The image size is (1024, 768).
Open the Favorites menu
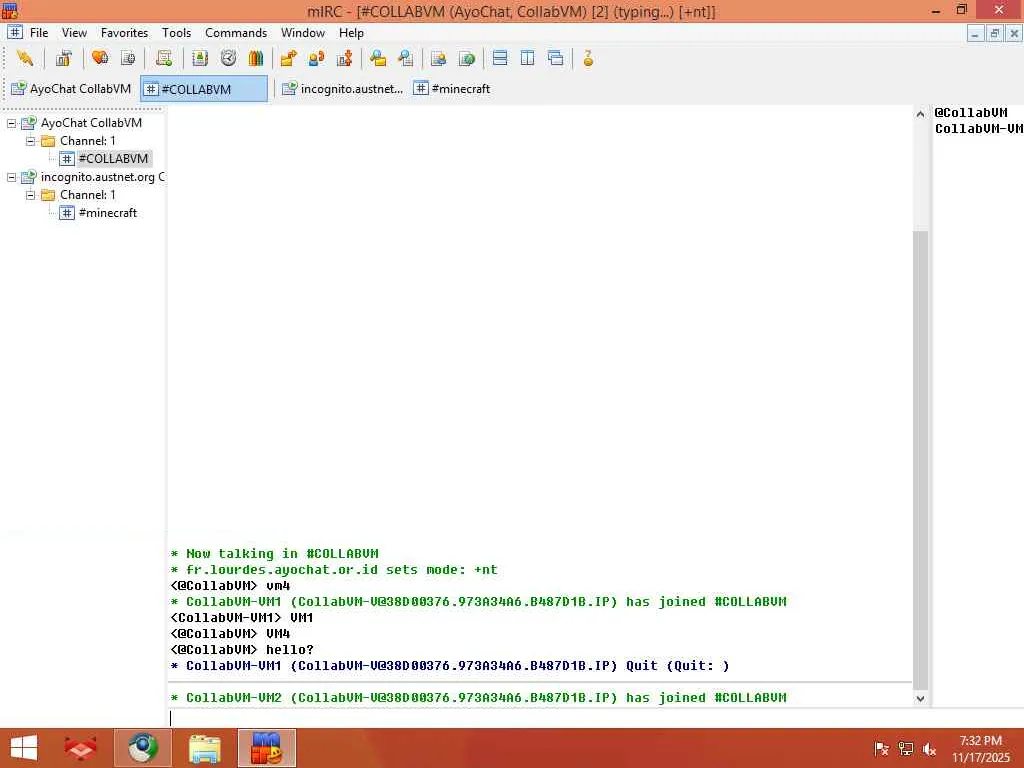124,33
